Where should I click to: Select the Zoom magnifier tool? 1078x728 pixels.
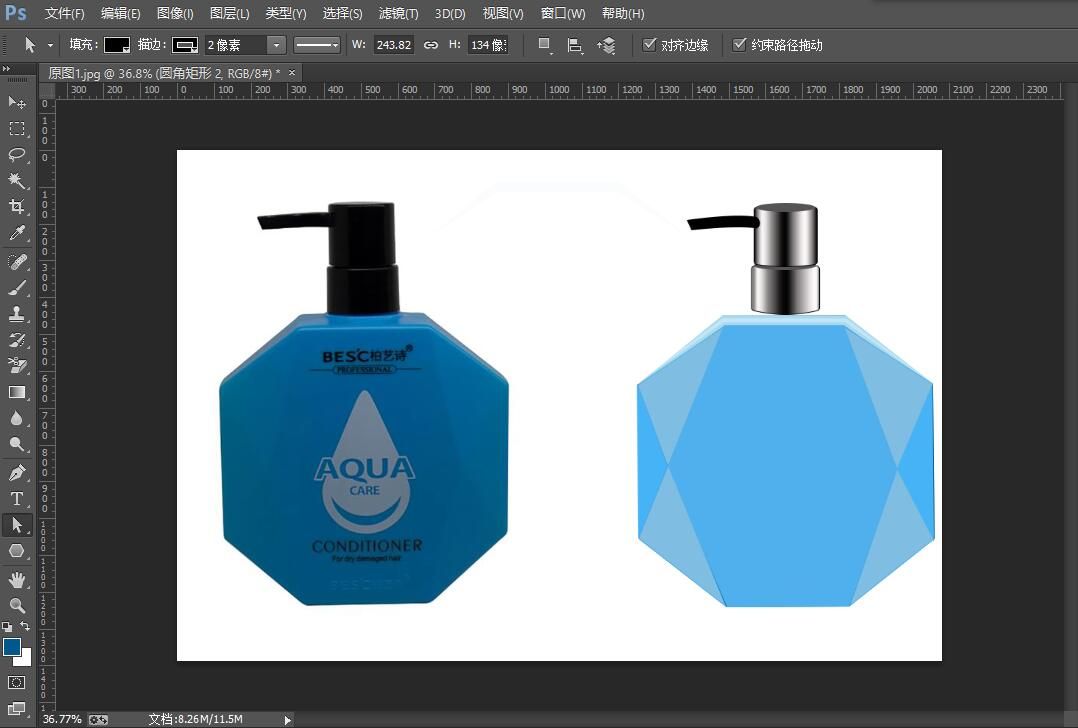coord(17,605)
